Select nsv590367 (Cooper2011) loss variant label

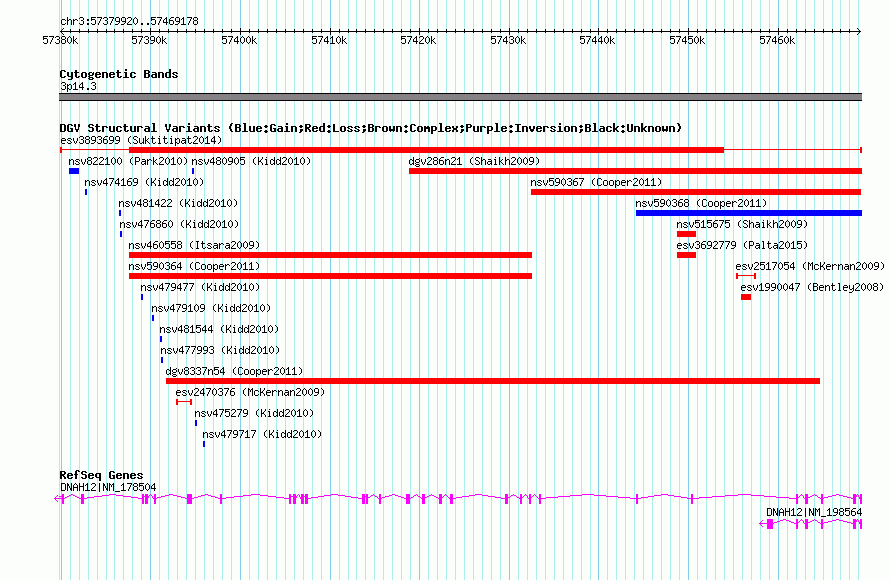596,182
